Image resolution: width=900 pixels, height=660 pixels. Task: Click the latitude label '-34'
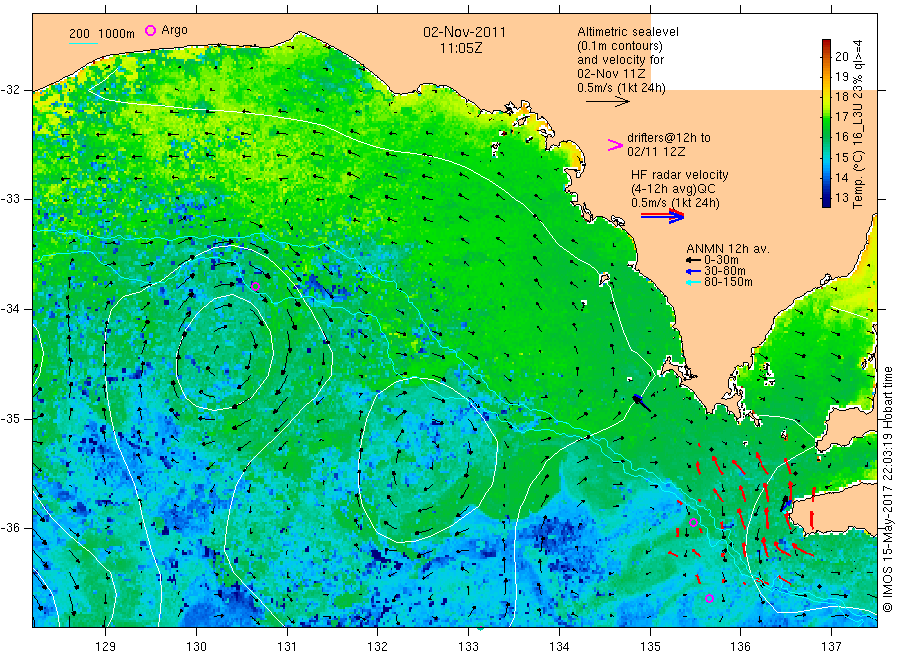11,309
